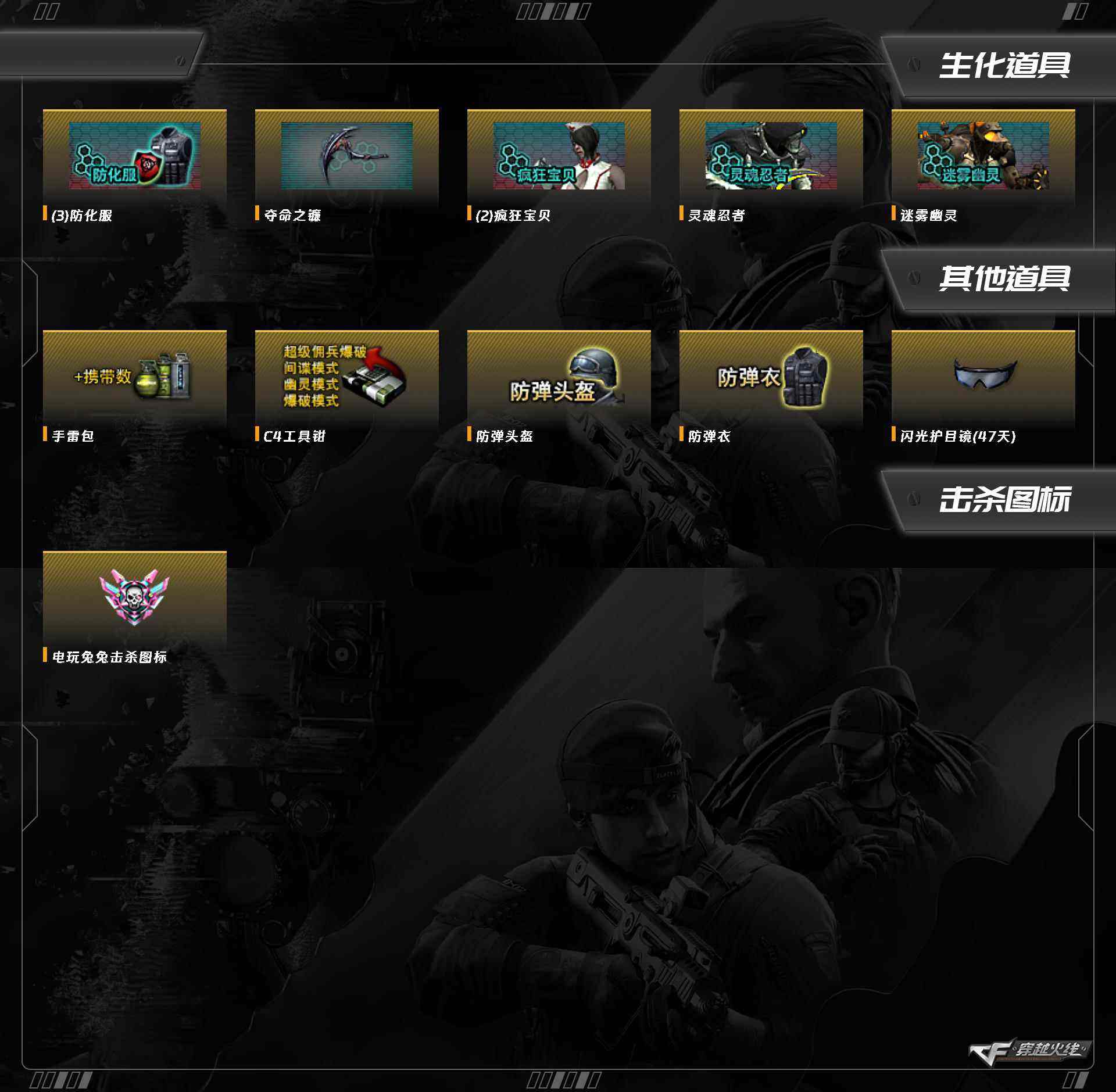Pick the 迷雾幽灵 ghost character icon
1116x1092 pixels.
(983, 156)
